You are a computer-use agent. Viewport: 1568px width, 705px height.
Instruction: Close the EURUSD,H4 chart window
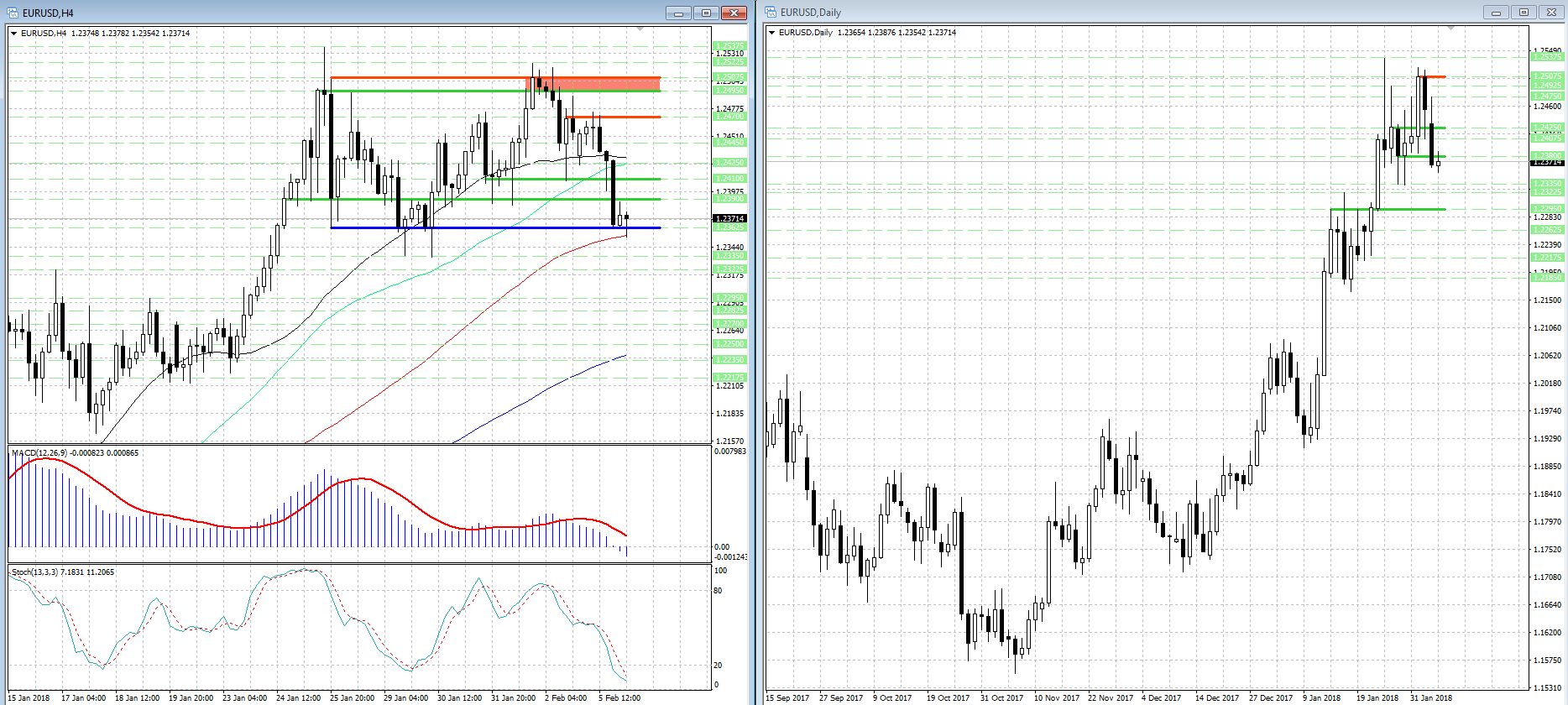pos(734,13)
